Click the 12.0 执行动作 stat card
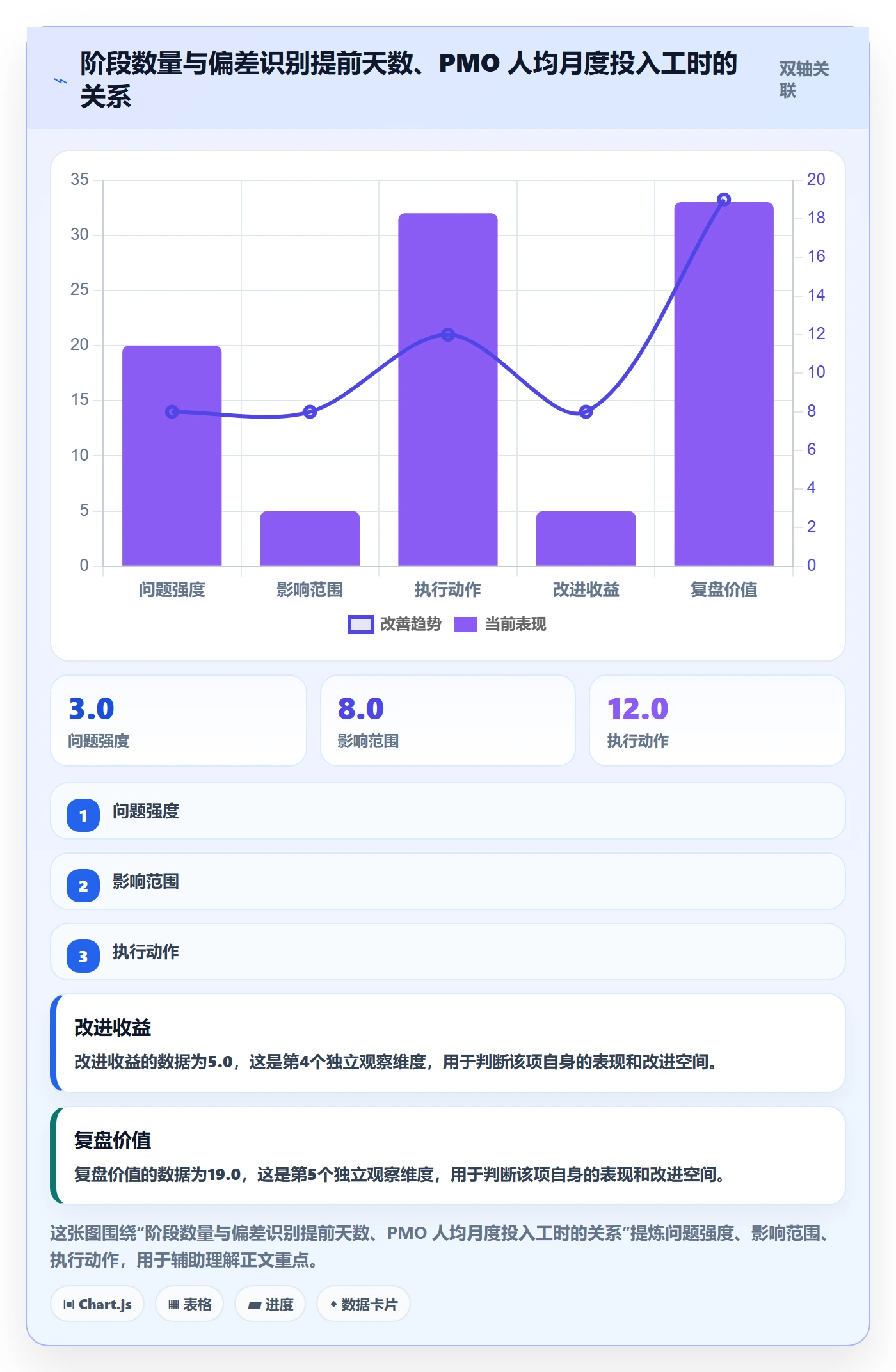Viewport: 896px width, 1372px height. click(x=717, y=721)
